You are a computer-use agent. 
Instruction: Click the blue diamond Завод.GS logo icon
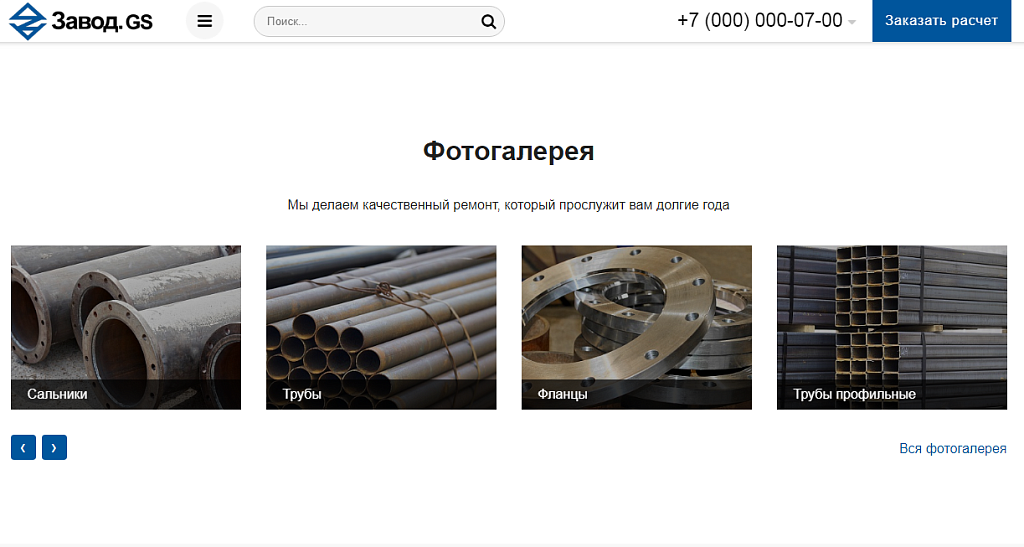27,21
